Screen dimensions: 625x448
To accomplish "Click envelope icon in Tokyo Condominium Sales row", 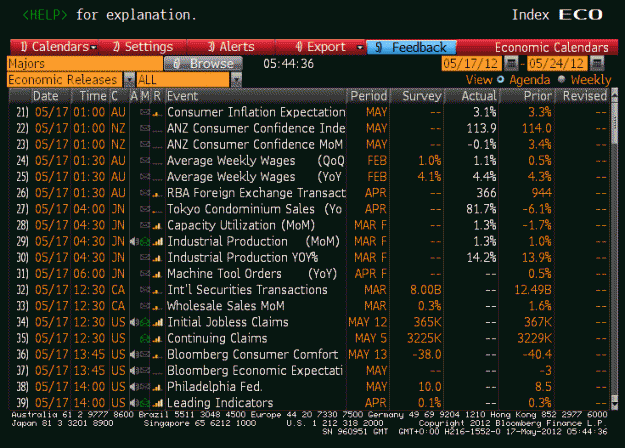I will click(145, 209).
